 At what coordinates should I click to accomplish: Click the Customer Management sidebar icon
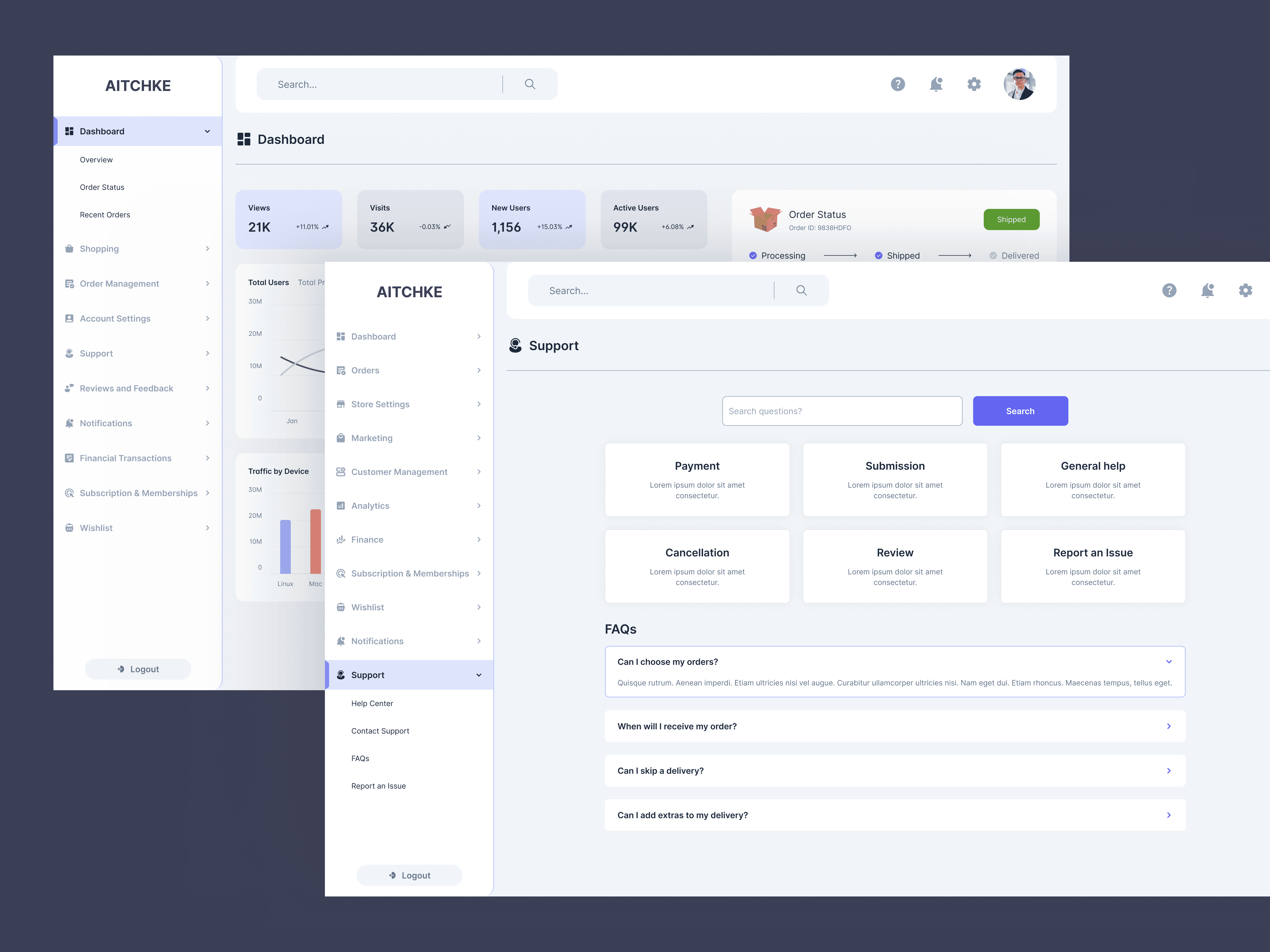[341, 472]
